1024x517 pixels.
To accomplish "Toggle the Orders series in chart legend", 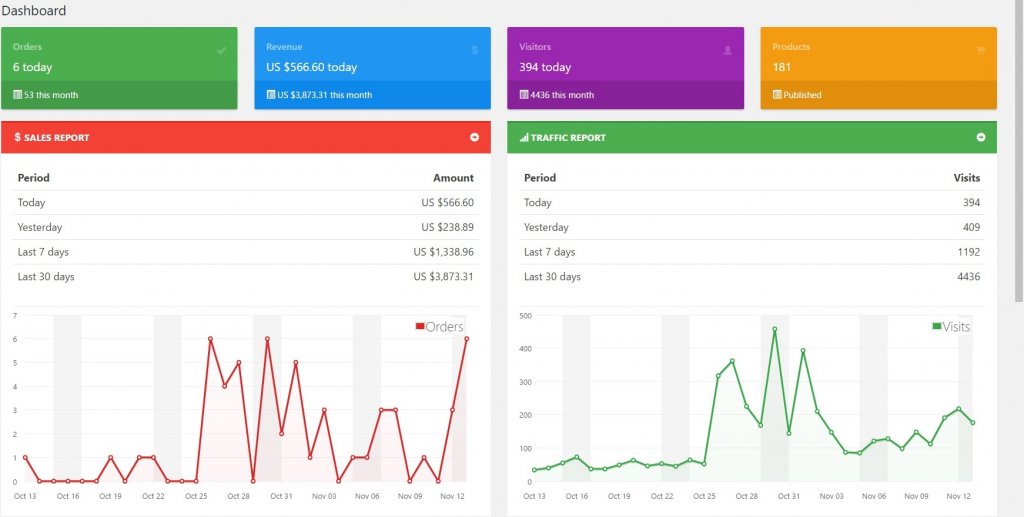I will point(440,326).
